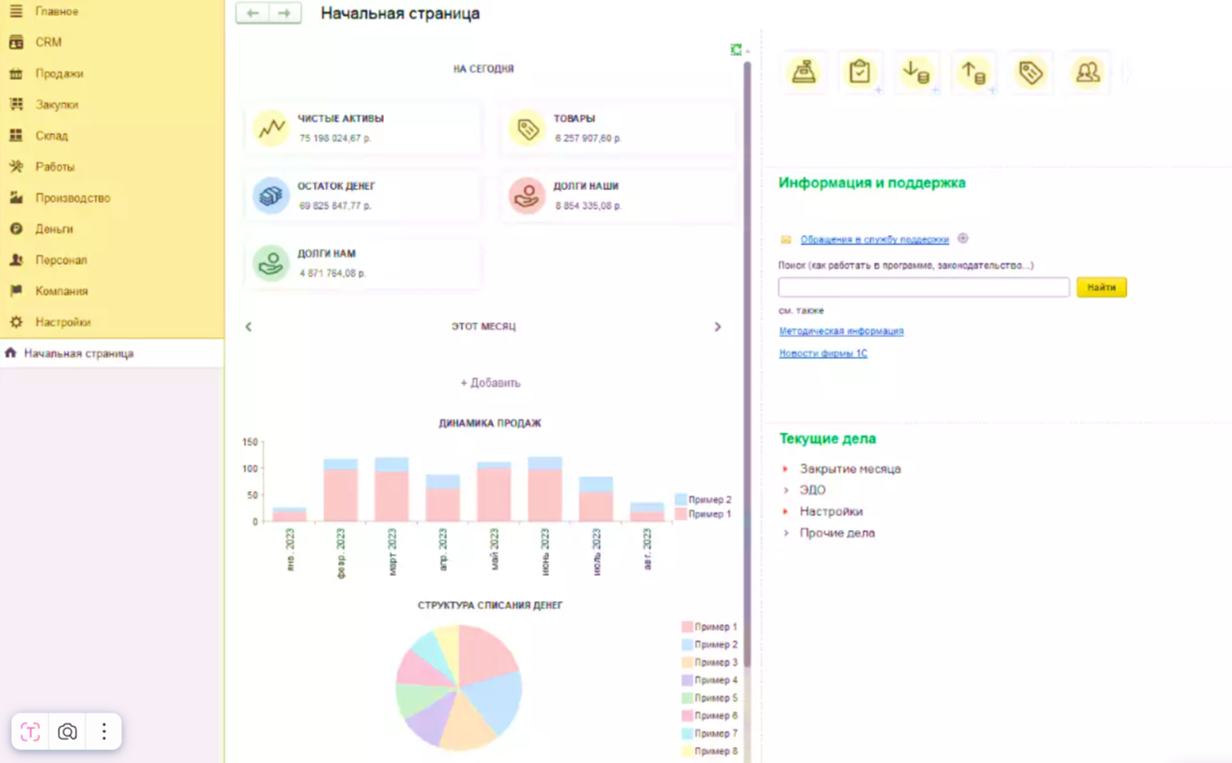The height and width of the screenshot is (763, 1232).
Task: Click the money outgoing arrow-up icon
Action: coord(973,72)
